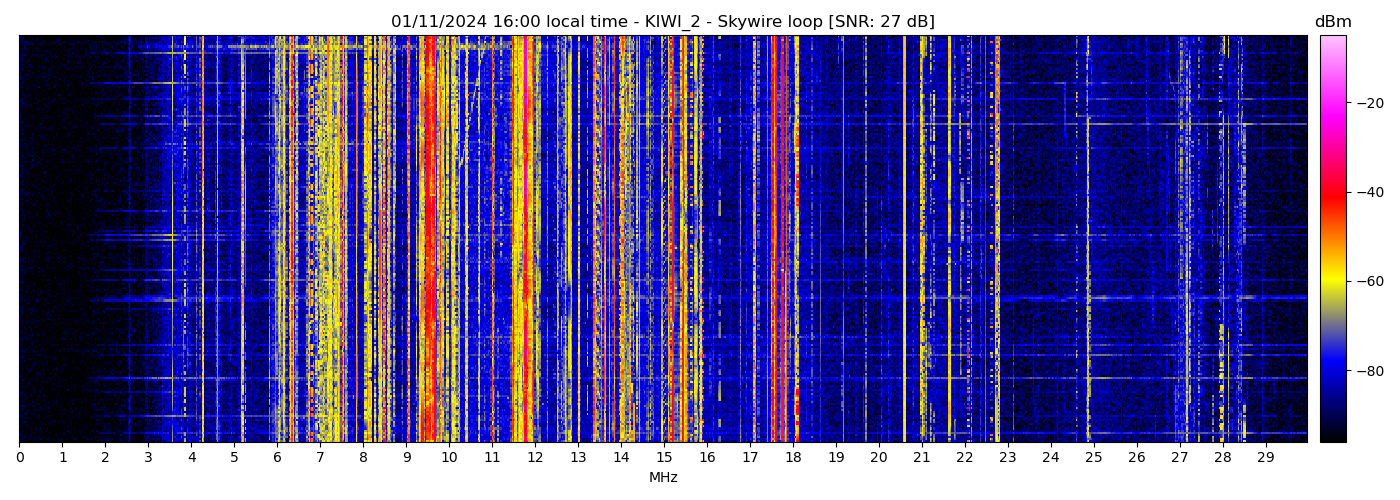
Task: Click the yellow signal line near 22.8 MHz
Action: (x=997, y=240)
